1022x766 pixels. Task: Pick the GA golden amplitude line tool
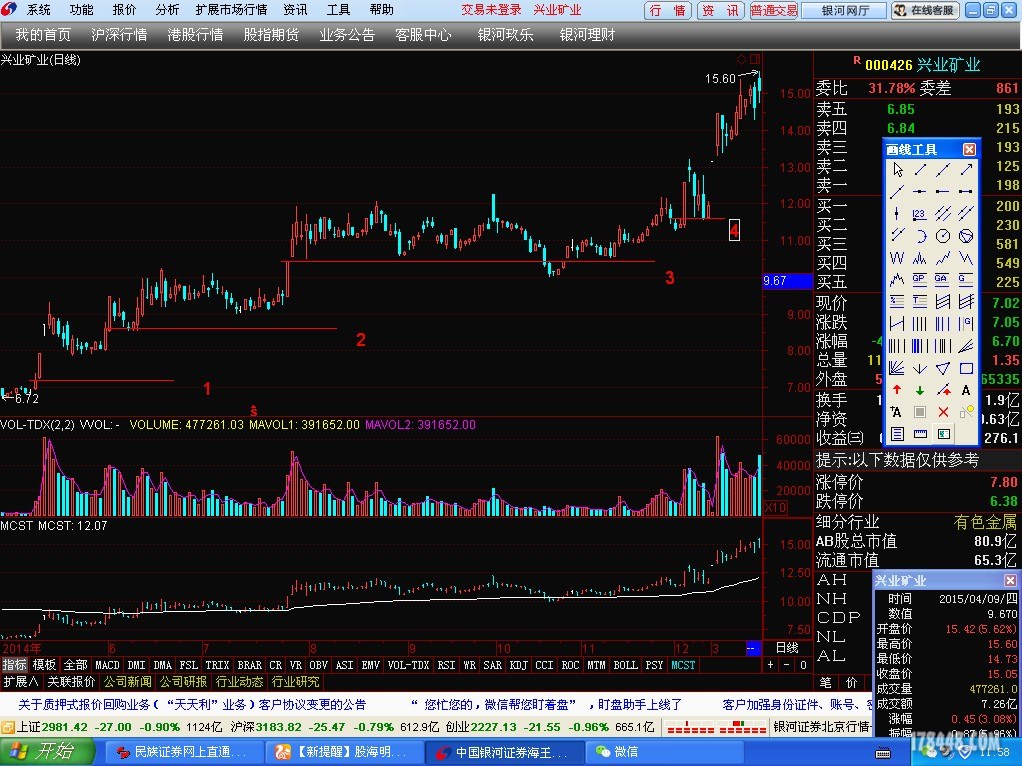coord(943,279)
